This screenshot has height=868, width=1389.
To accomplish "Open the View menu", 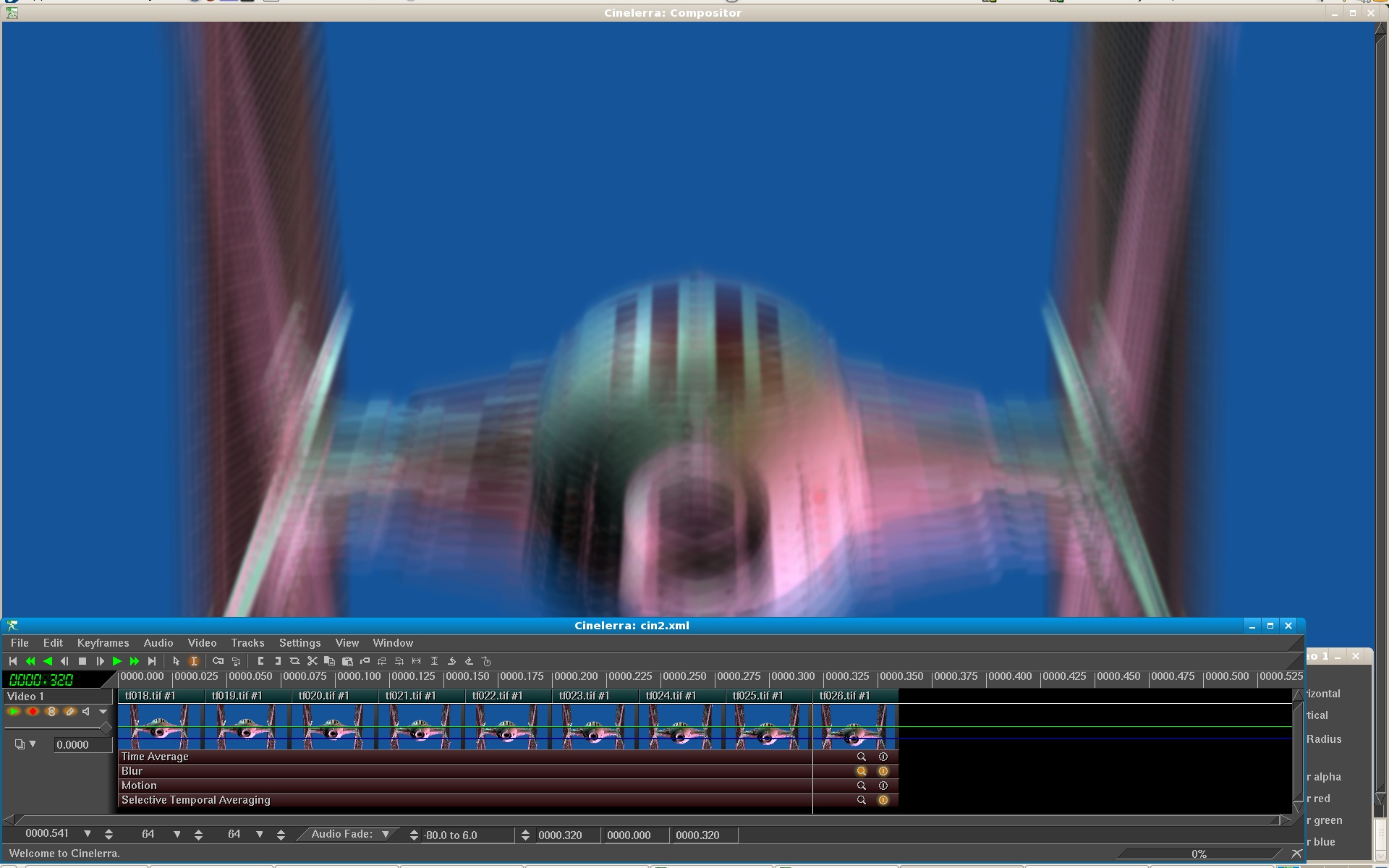I will click(347, 643).
